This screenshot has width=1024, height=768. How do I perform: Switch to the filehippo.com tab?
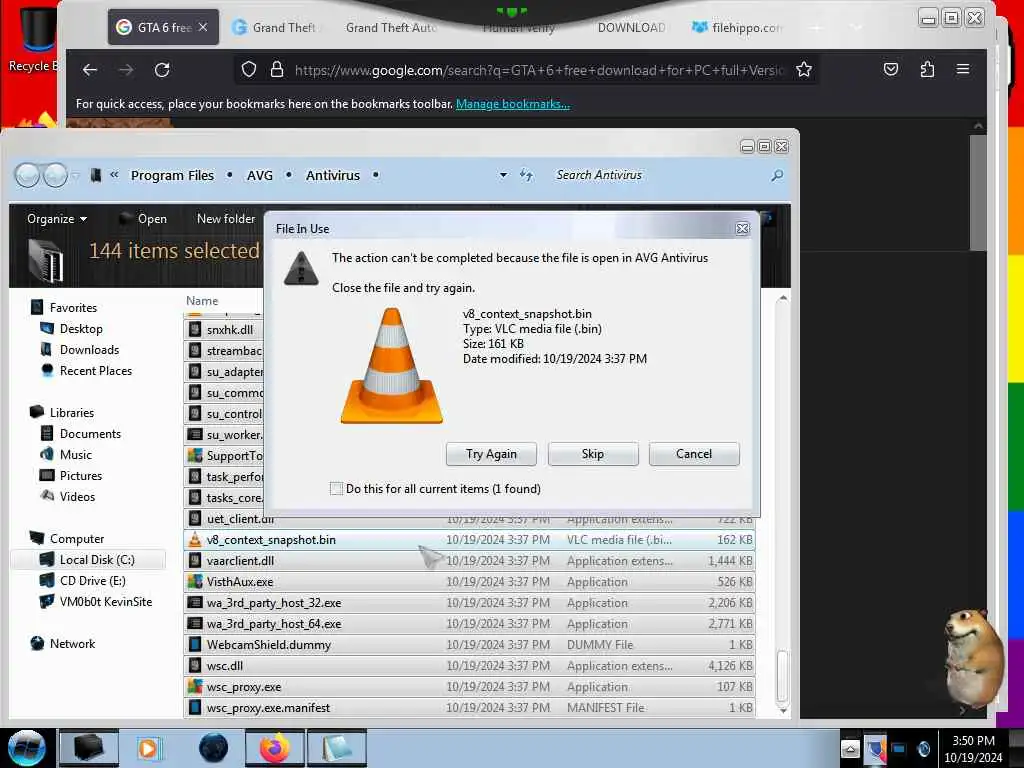click(x=737, y=27)
